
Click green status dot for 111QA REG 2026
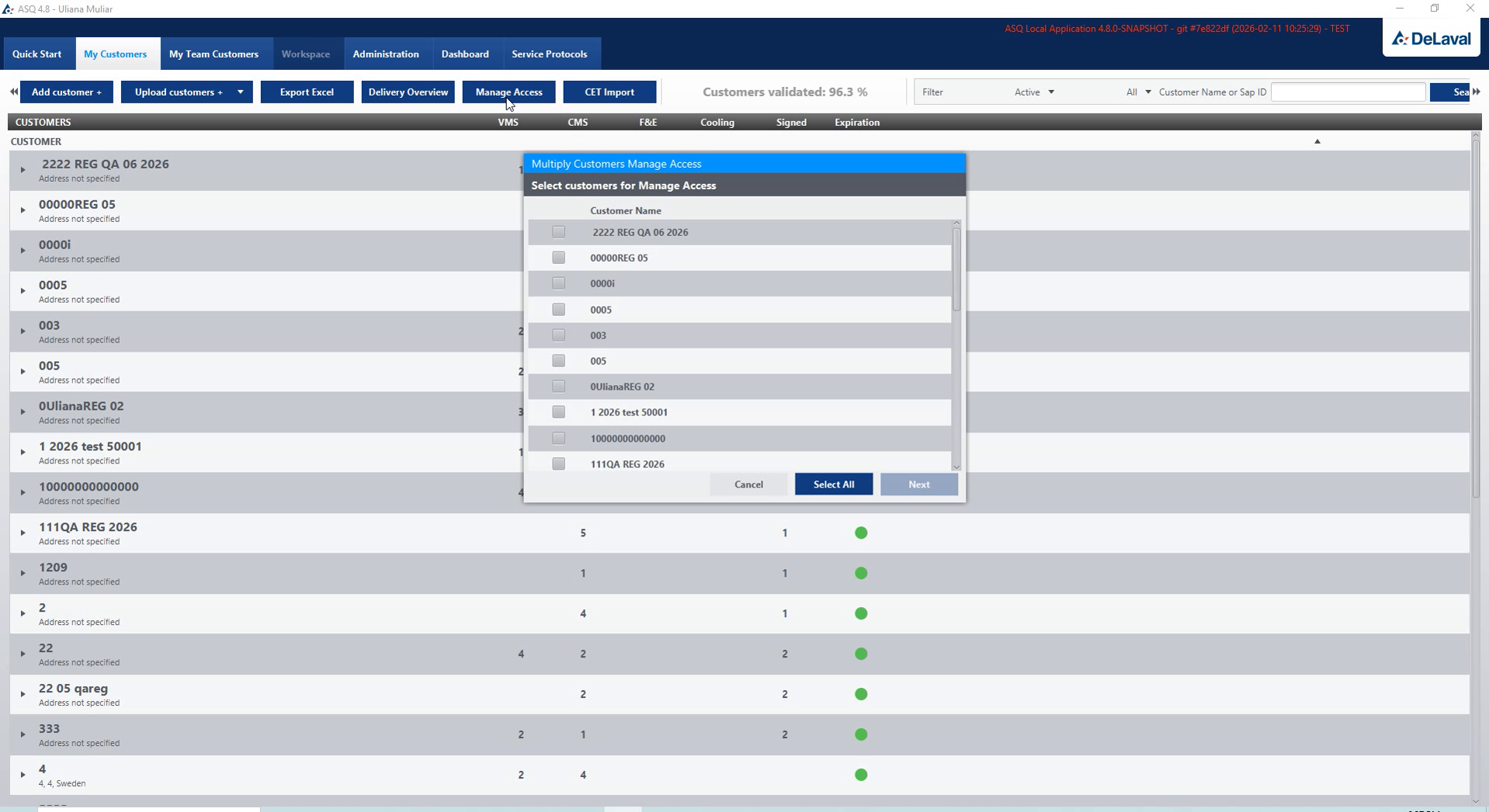click(861, 533)
